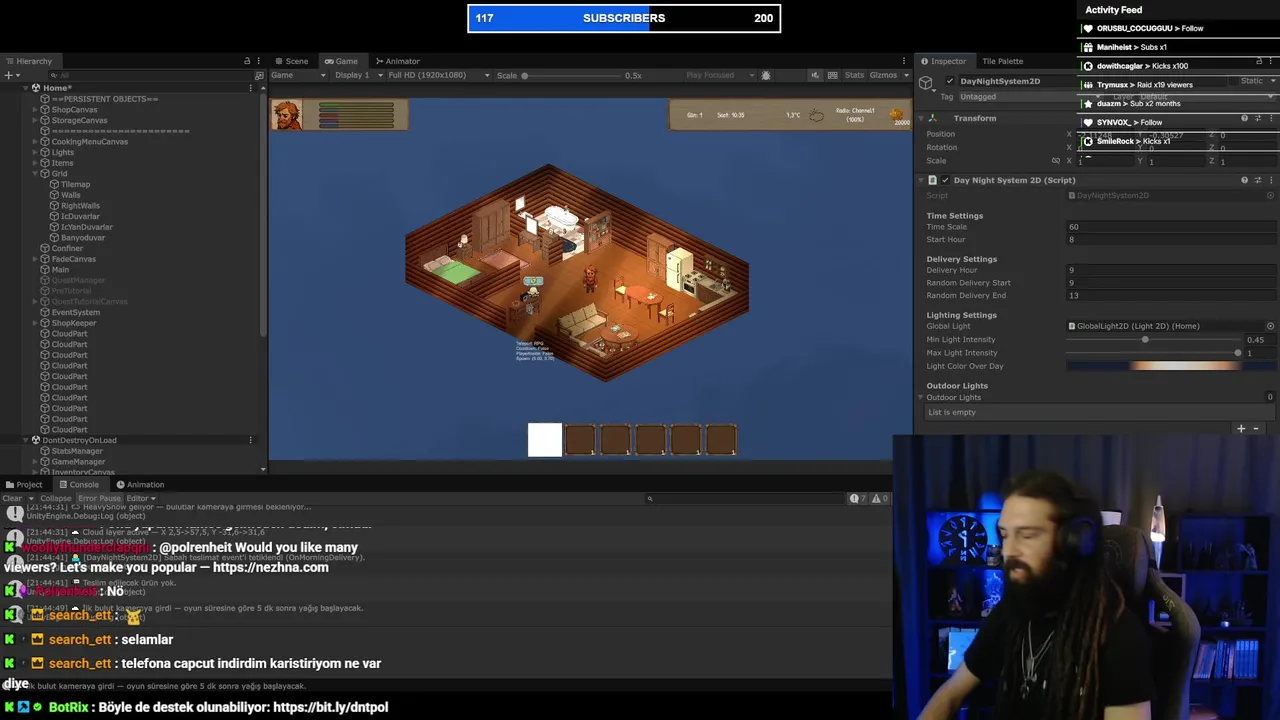
Task: Clear the console log
Action: 12,498
